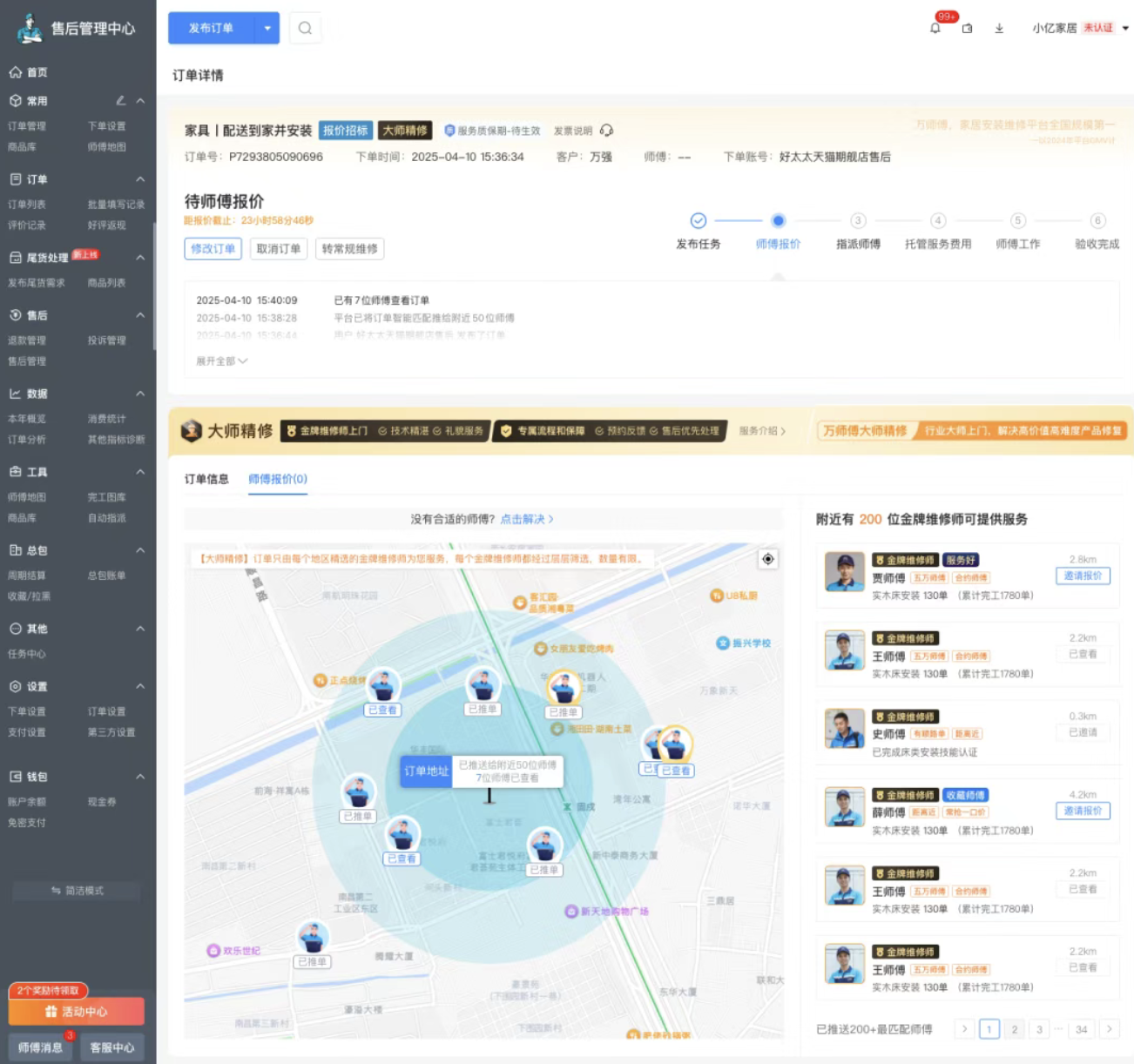Click the edit pencil icon beside 常用

pyautogui.click(x=120, y=101)
